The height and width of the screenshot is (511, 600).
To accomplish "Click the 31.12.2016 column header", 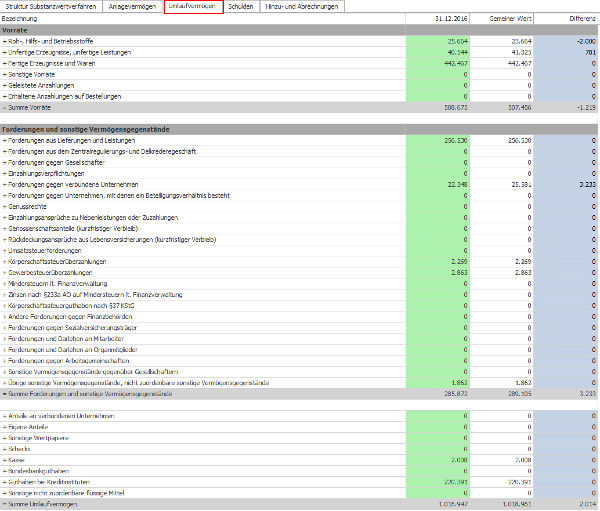I will pyautogui.click(x=438, y=18).
